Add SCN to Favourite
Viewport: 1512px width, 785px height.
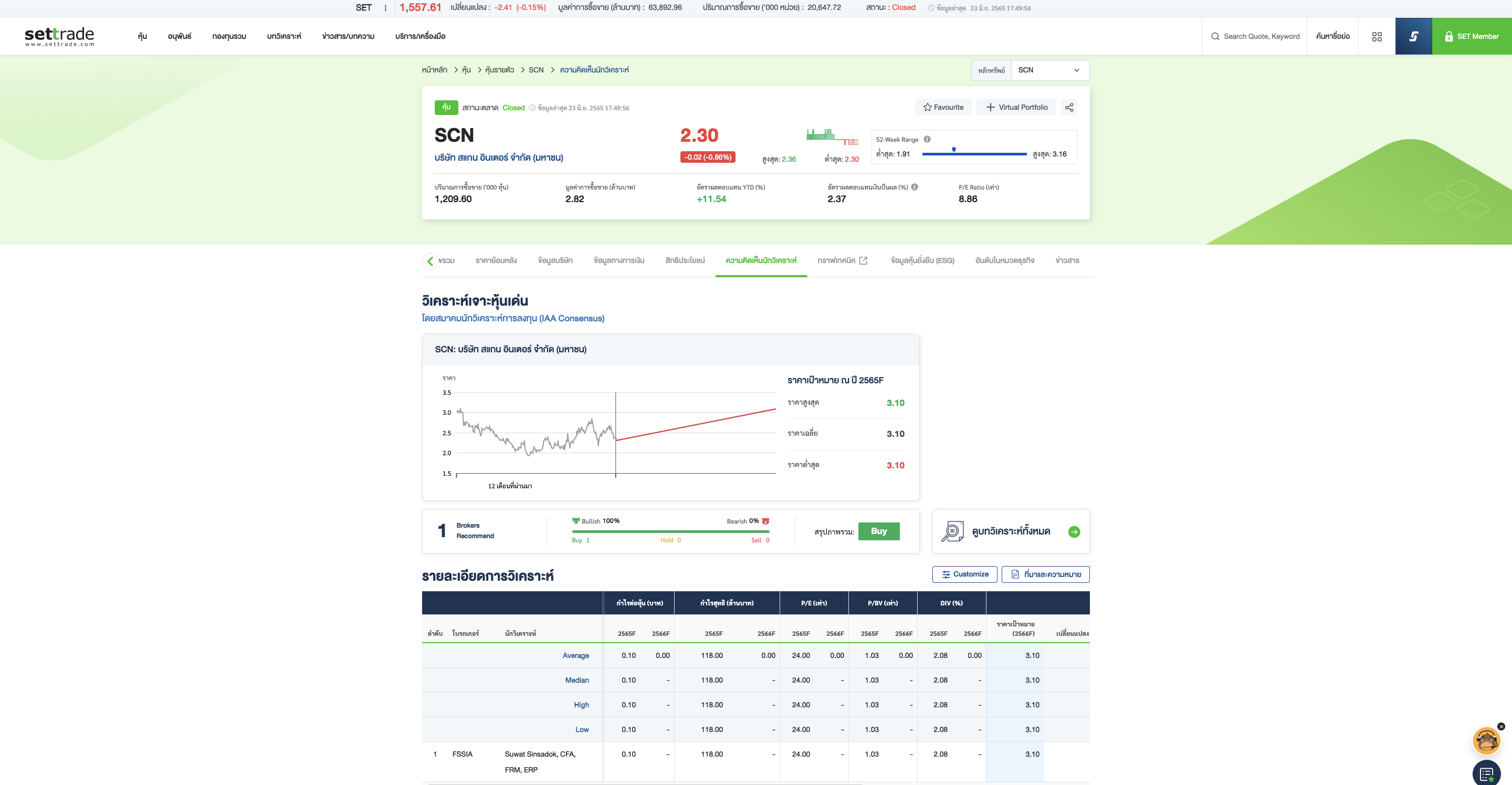coord(943,108)
